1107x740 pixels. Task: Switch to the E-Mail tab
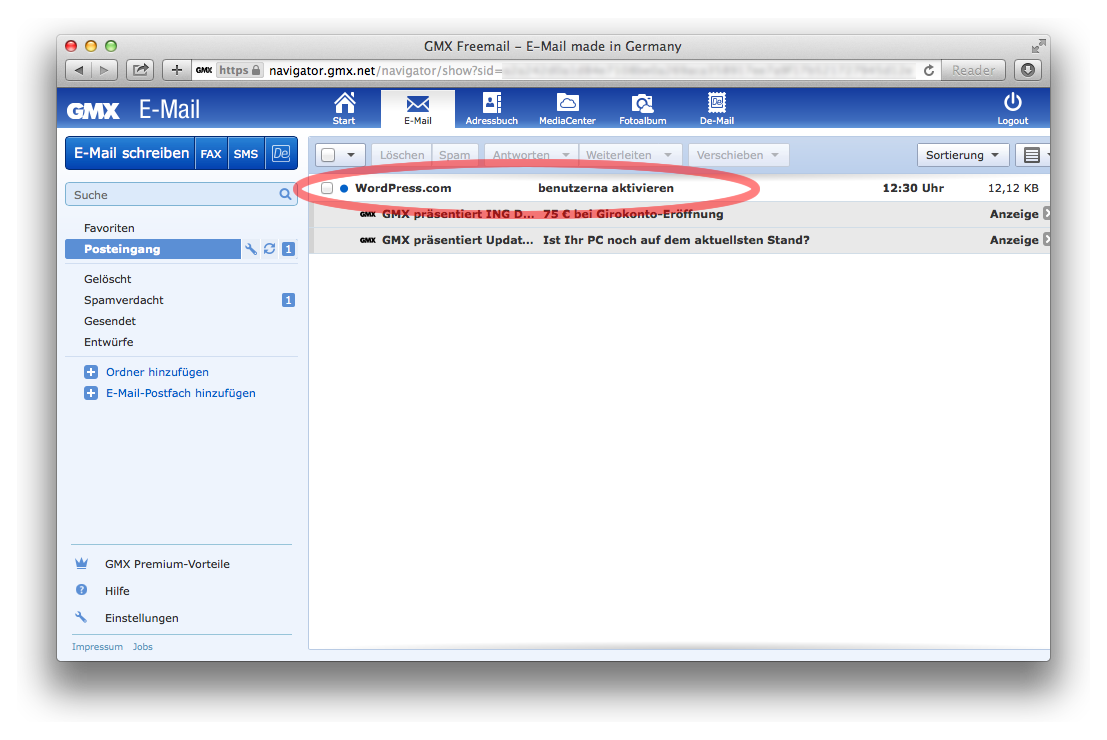pos(418,108)
